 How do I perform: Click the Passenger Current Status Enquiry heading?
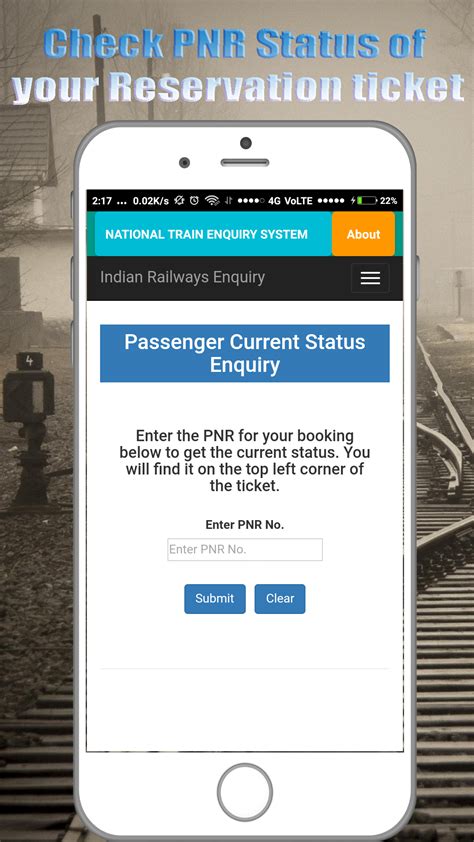pos(245,353)
